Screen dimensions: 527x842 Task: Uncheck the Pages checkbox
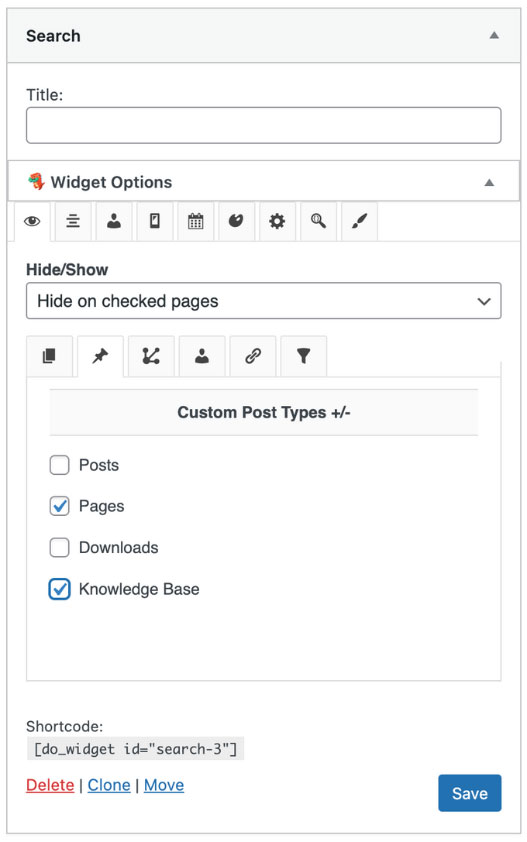click(x=60, y=506)
